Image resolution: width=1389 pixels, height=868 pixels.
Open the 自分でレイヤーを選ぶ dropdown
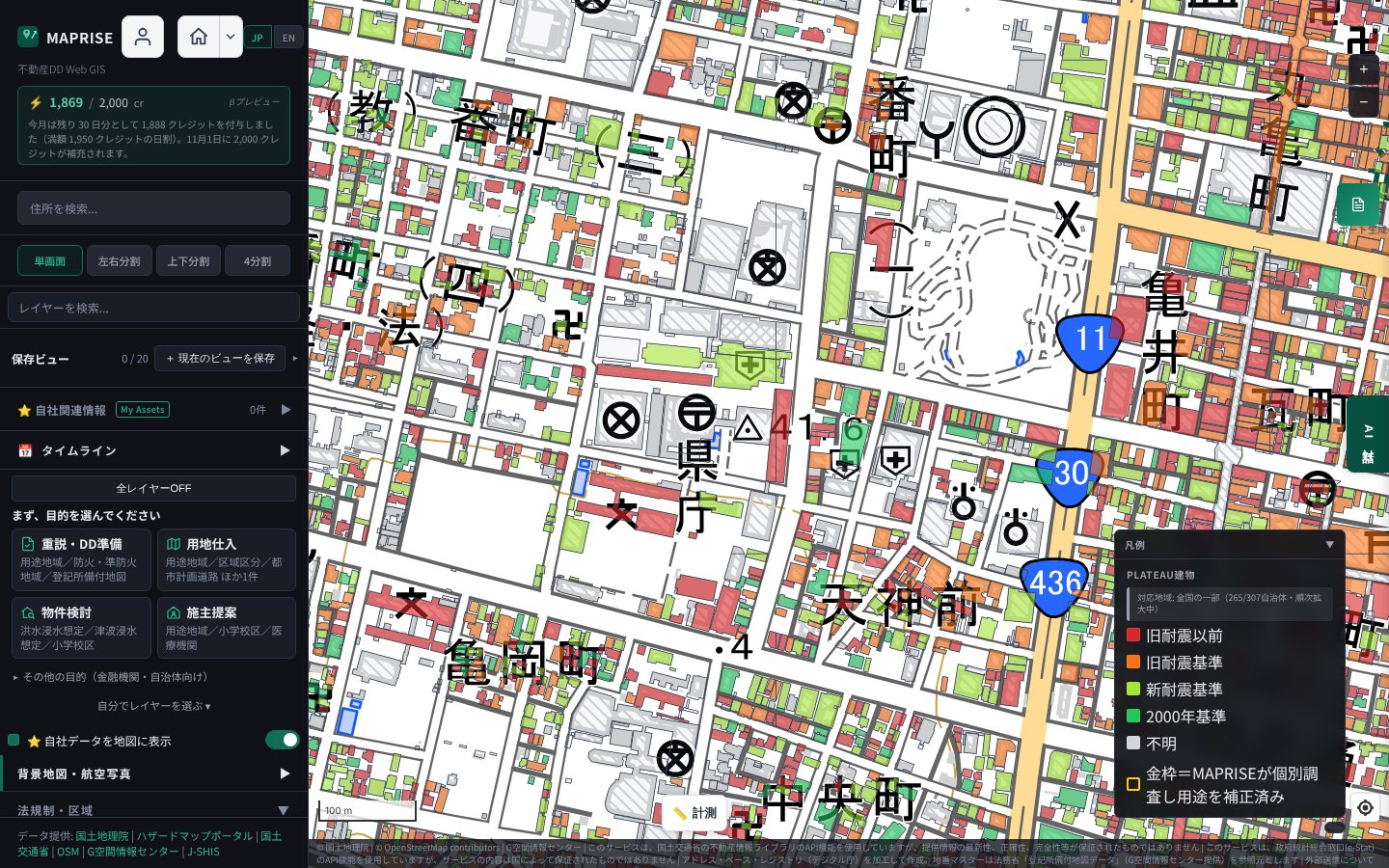pyautogui.click(x=153, y=706)
